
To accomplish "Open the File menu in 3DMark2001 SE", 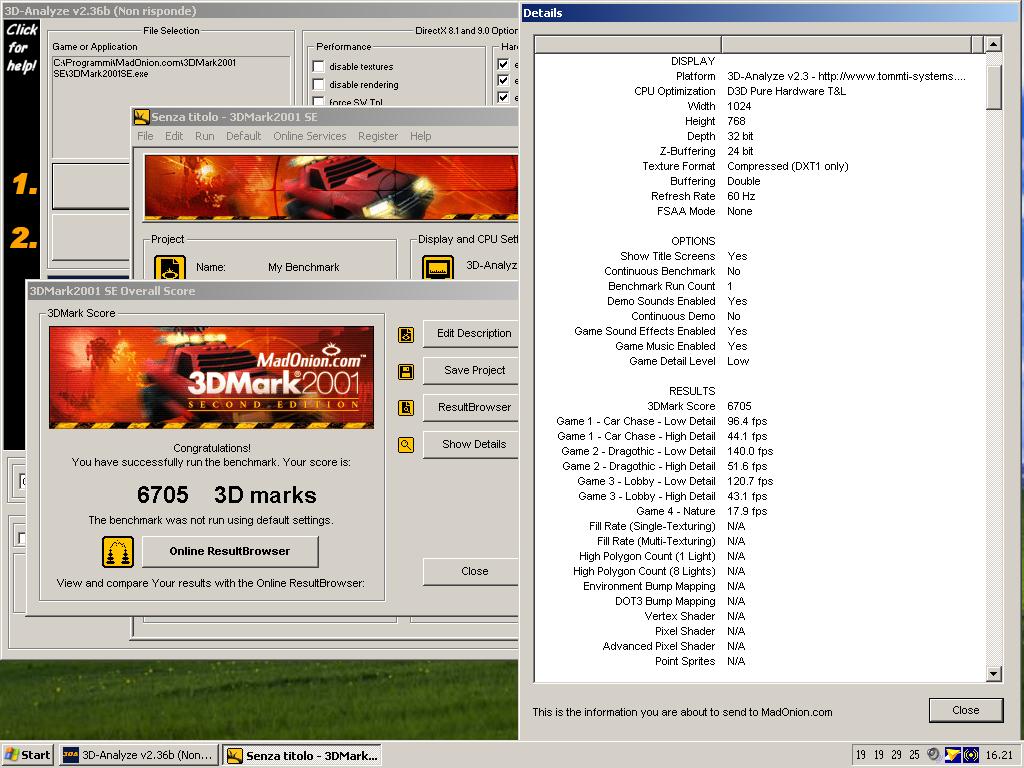I will (x=145, y=136).
